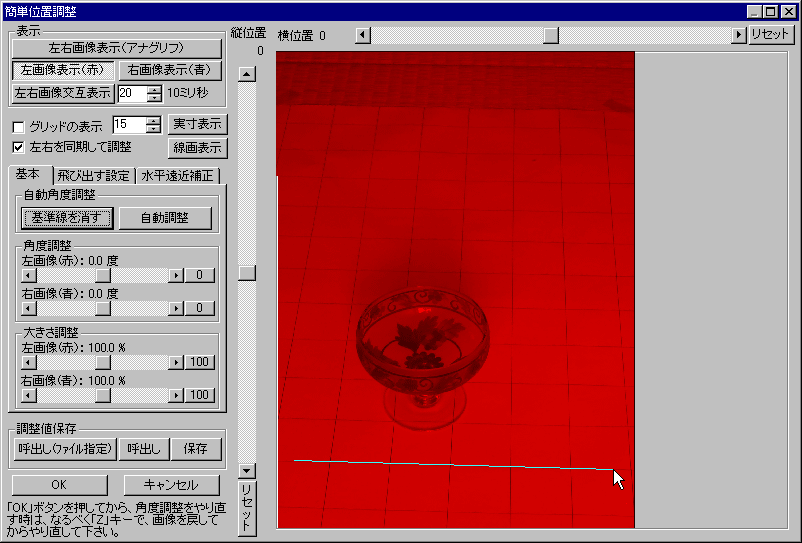Enable the グリッドの表示 checkbox
The height and width of the screenshot is (543, 802).
[18, 127]
